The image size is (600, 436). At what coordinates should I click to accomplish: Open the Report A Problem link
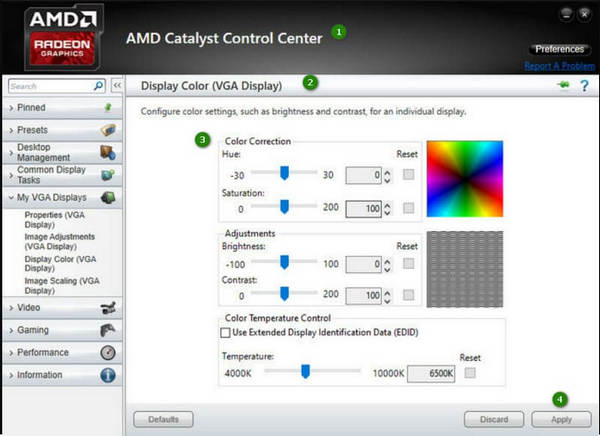[559, 66]
